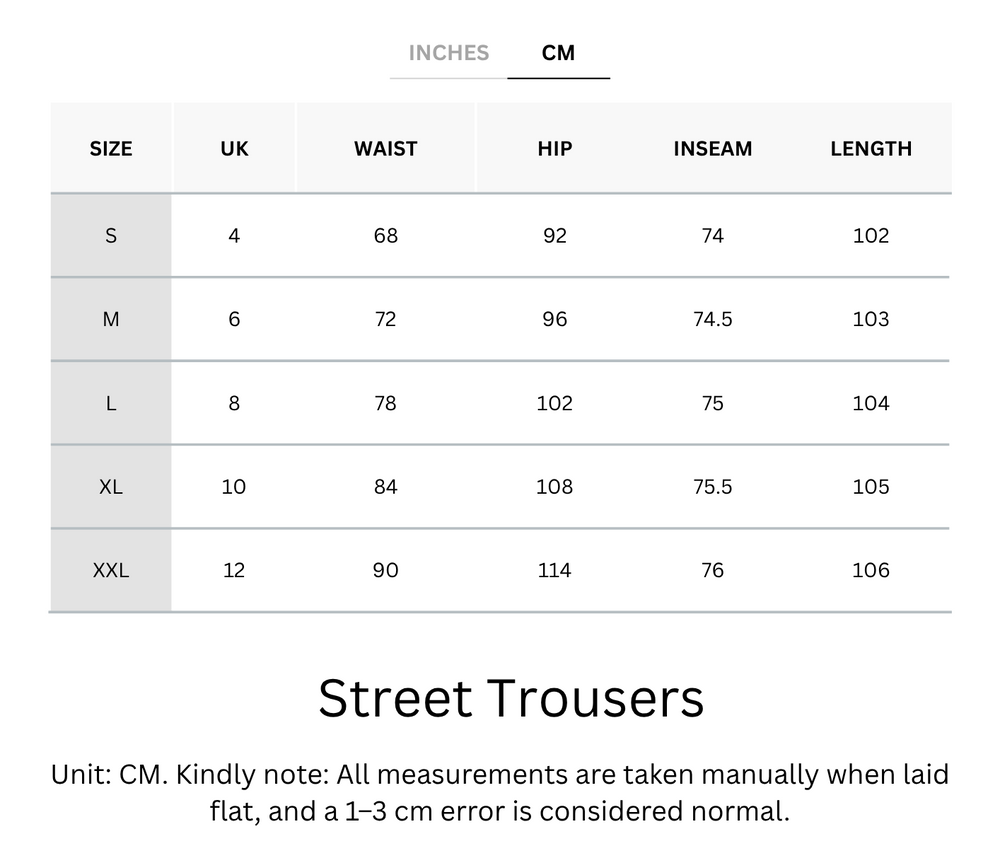The width and height of the screenshot is (1000, 858).
Task: Select the size M row label
Action: click(x=111, y=319)
